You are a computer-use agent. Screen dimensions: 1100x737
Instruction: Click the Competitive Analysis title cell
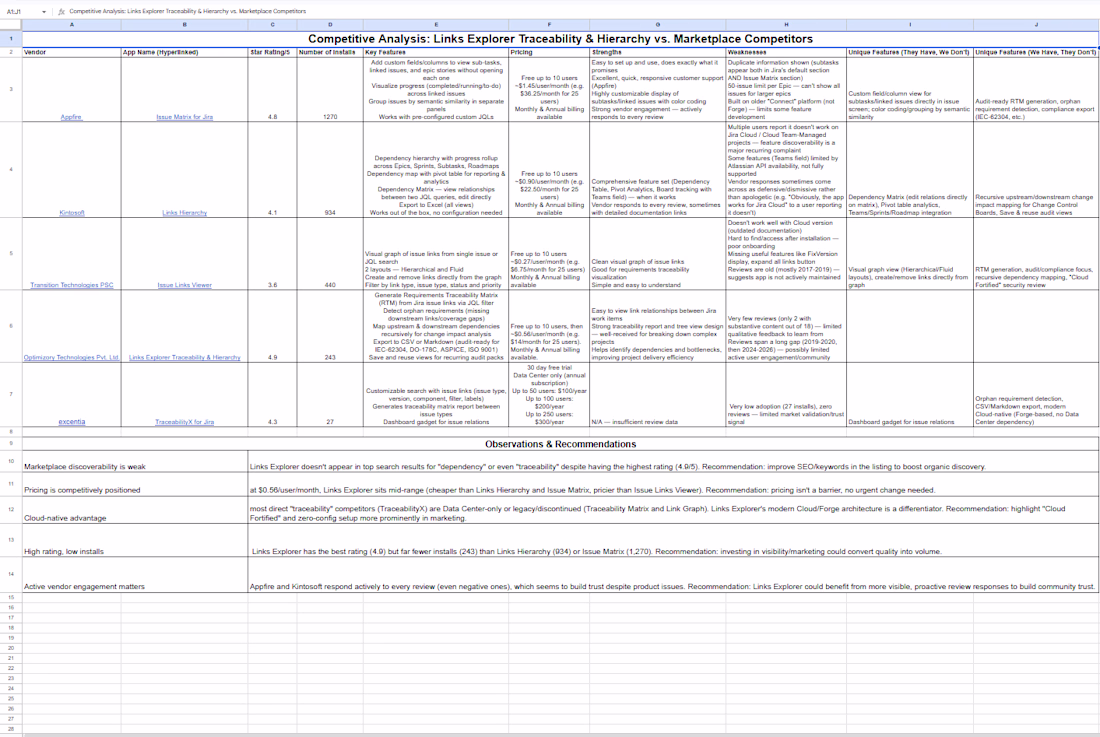coord(561,39)
